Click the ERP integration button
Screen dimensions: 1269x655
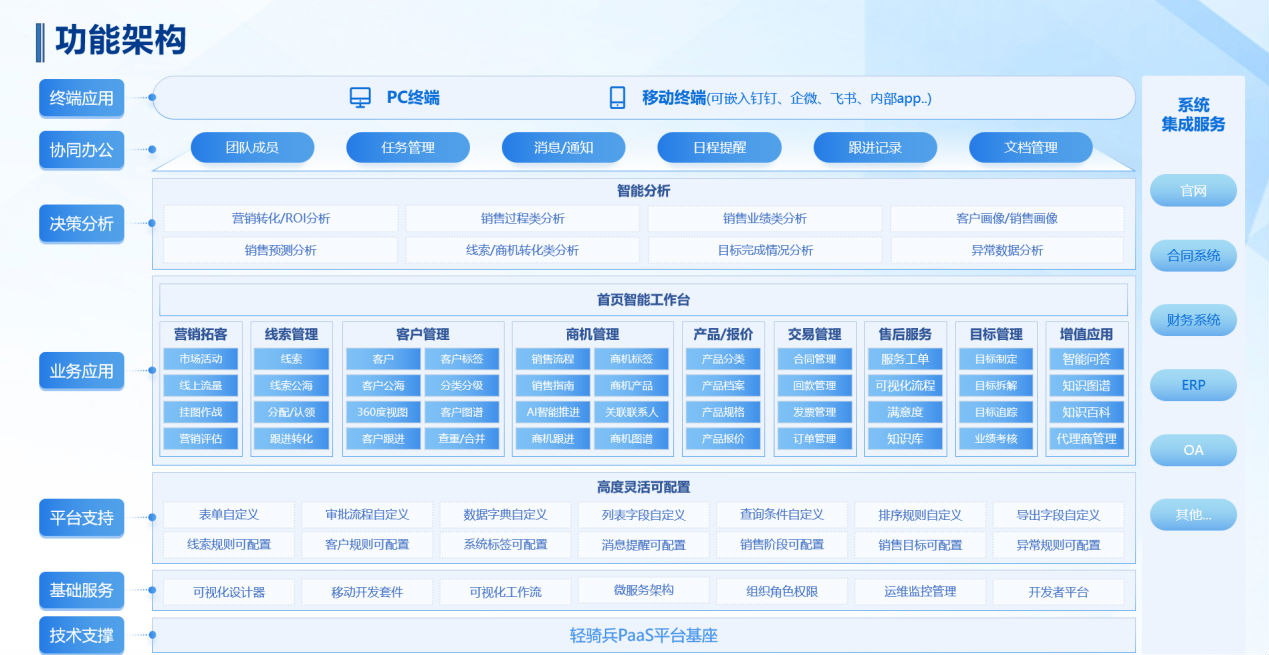(1193, 385)
